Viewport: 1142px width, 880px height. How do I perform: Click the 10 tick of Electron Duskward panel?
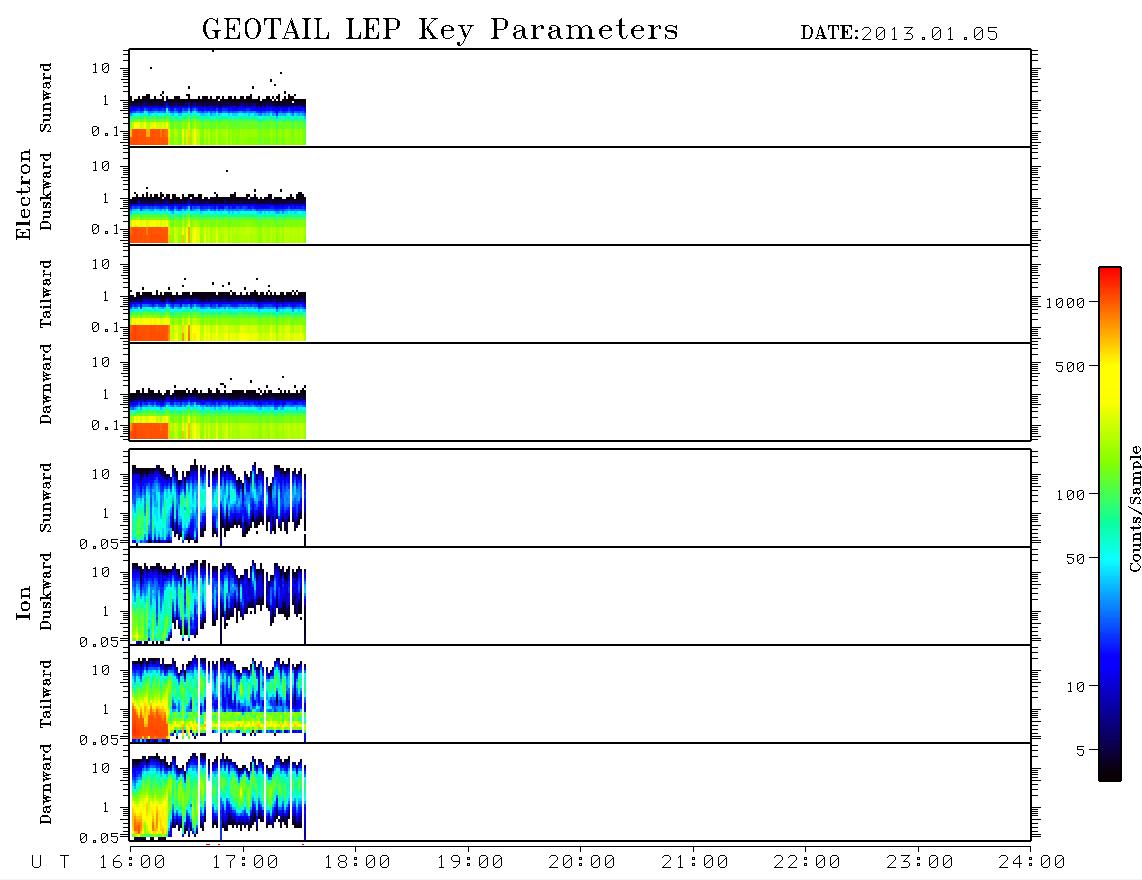pos(101,166)
